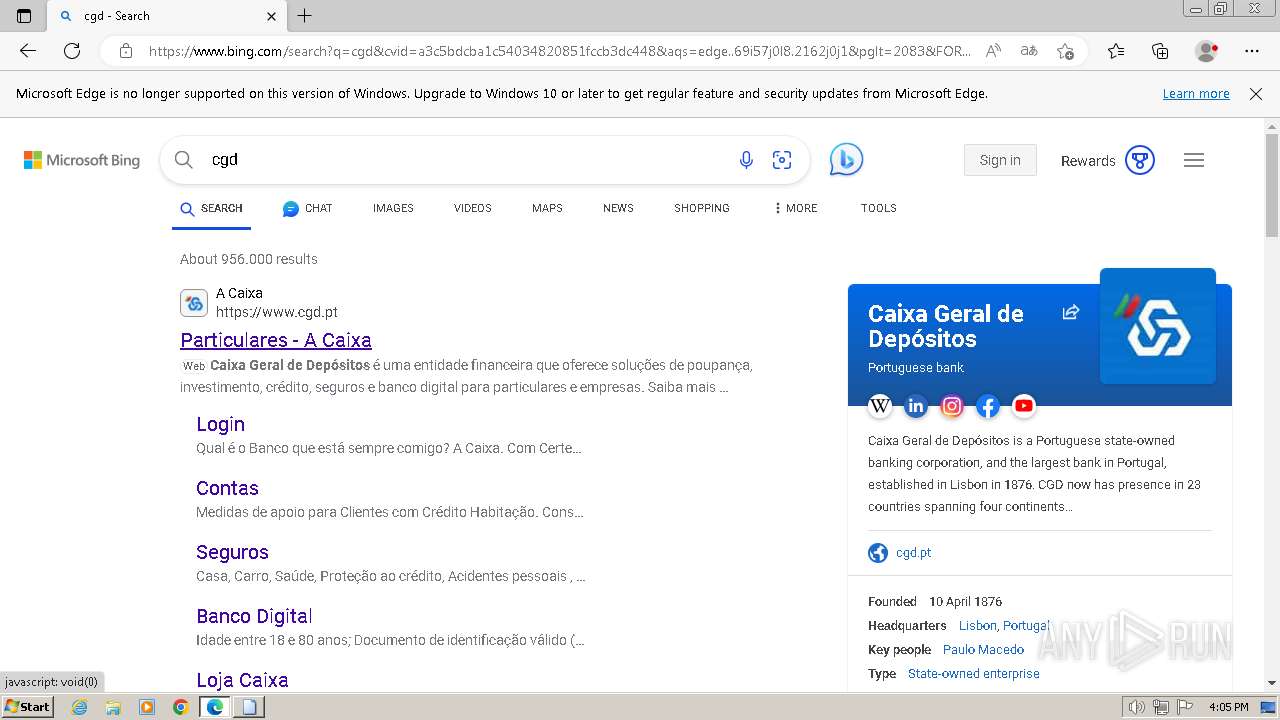Open the Login sublink
This screenshot has height=720, width=1280.
(220, 424)
